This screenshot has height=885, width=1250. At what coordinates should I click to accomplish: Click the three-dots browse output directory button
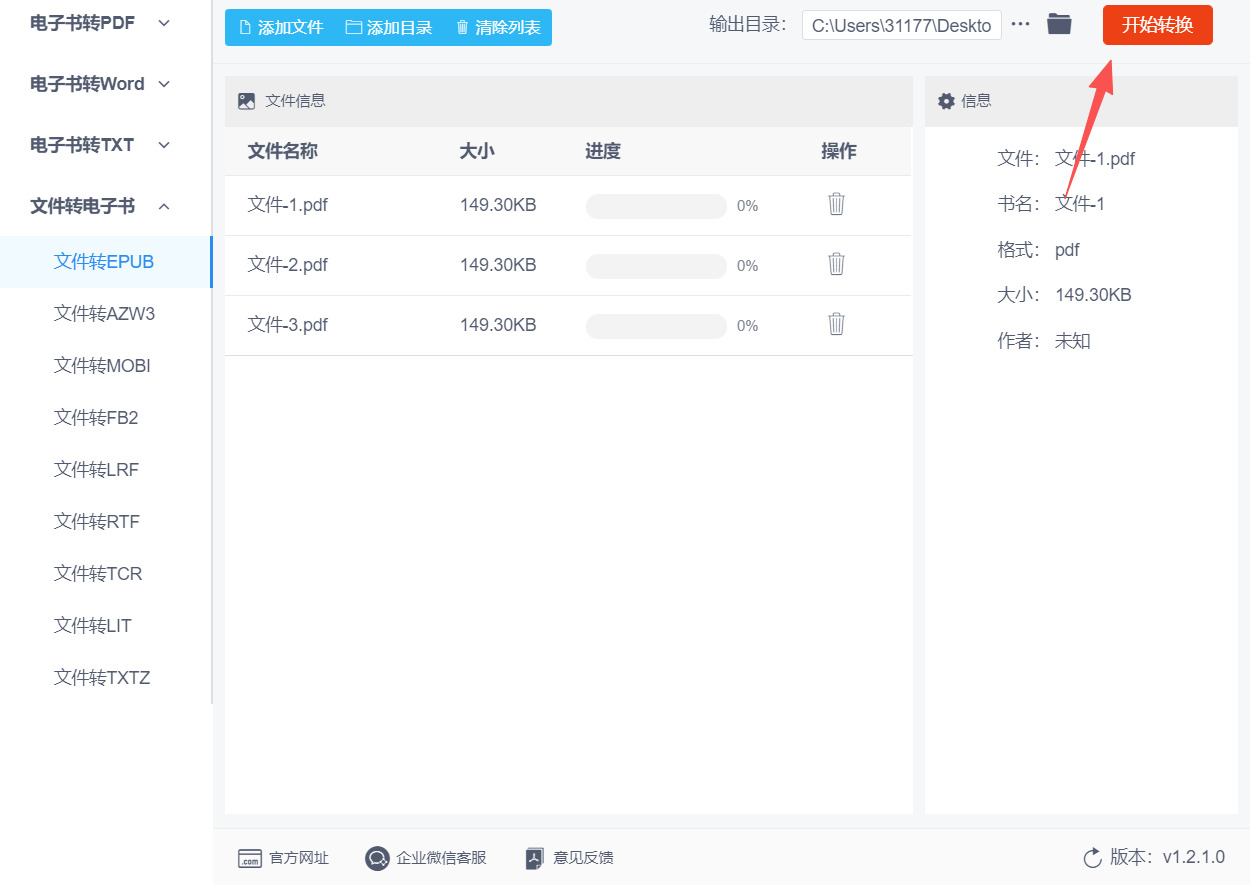[1020, 24]
